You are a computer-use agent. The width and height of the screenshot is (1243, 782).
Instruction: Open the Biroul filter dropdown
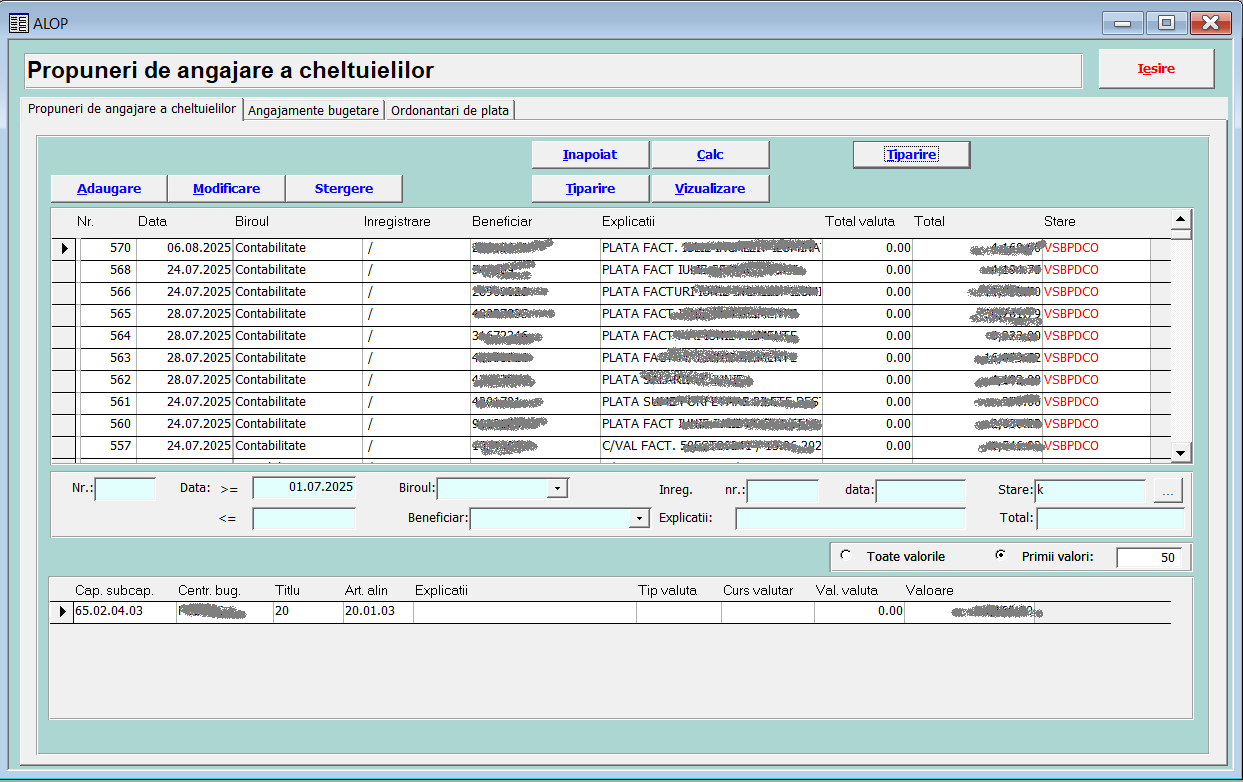coord(557,488)
